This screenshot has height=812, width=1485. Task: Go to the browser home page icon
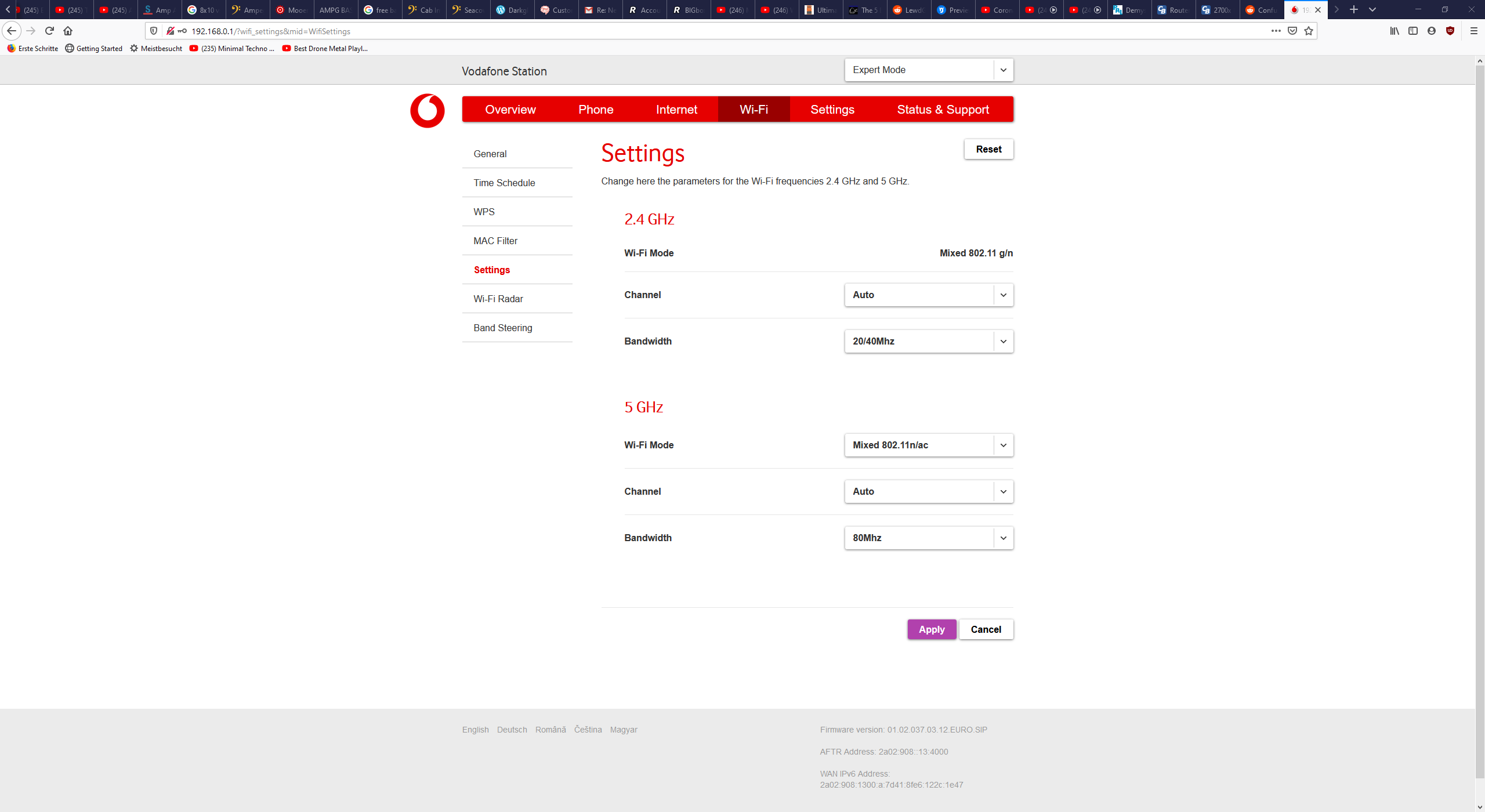[x=68, y=31]
